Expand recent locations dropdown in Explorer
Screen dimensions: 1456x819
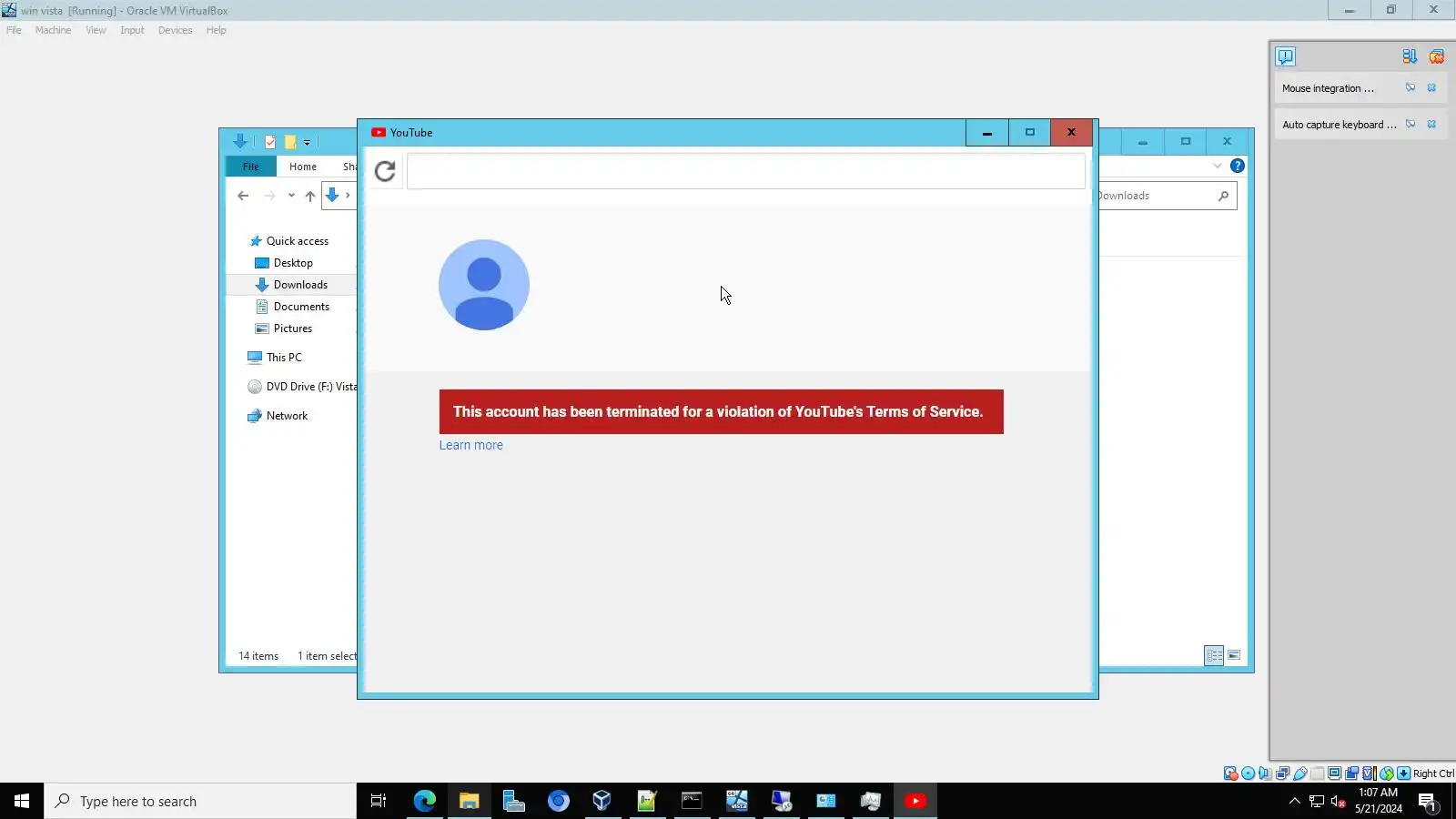click(x=291, y=196)
